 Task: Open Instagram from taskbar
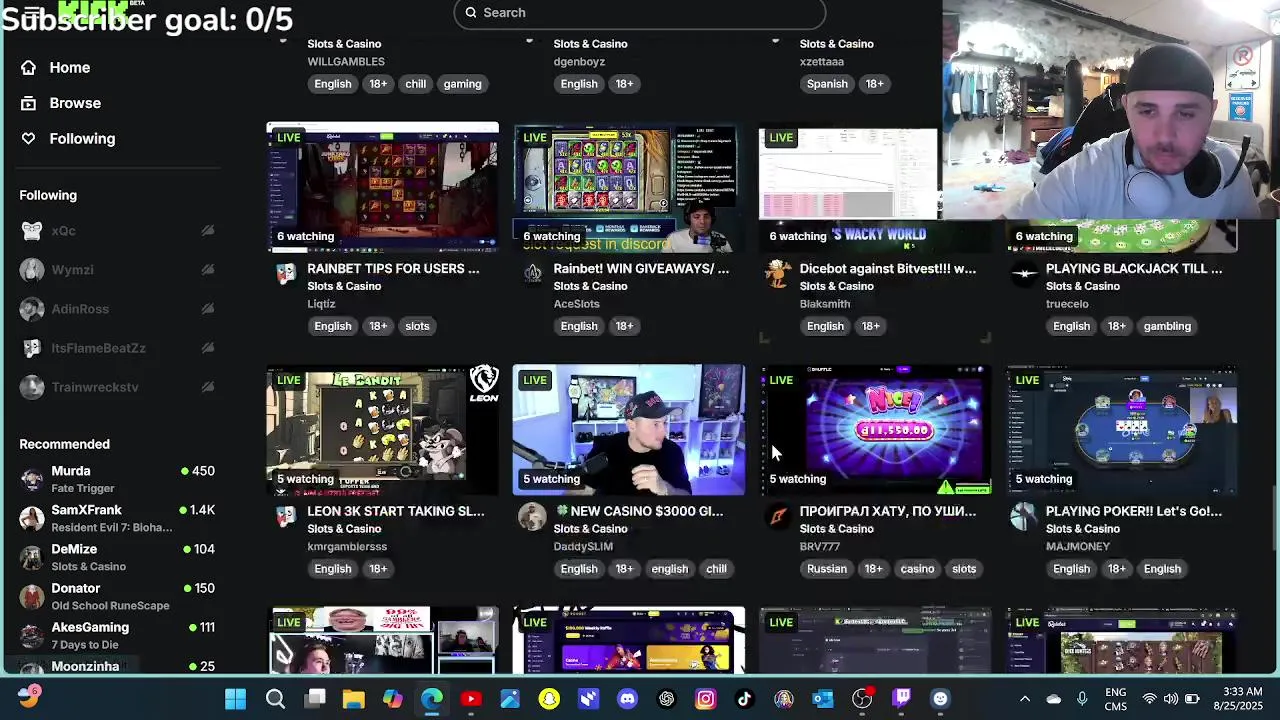point(706,699)
